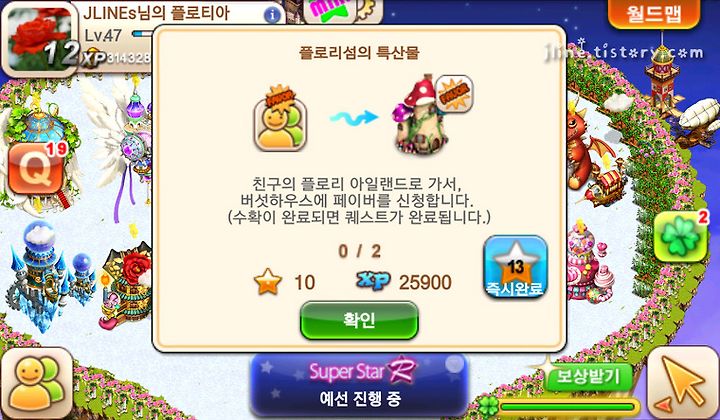Select the orange arrow cursor tool
The width and height of the screenshot is (720, 420).
pyautogui.click(x=682, y=383)
